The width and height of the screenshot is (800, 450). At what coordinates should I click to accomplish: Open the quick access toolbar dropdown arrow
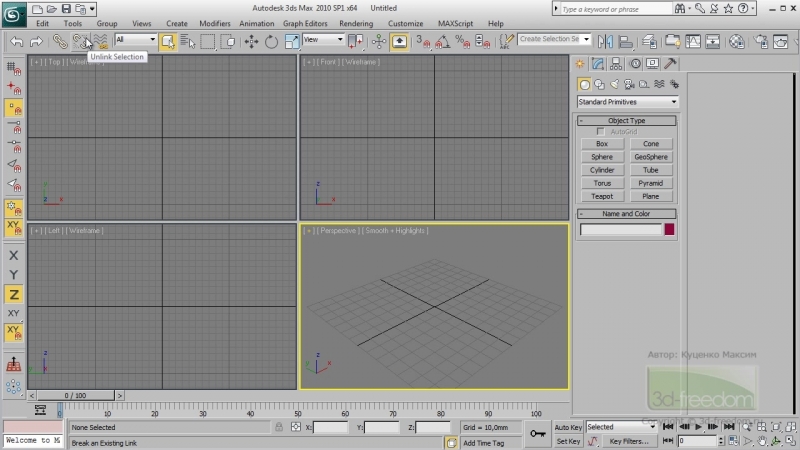[x=92, y=9]
